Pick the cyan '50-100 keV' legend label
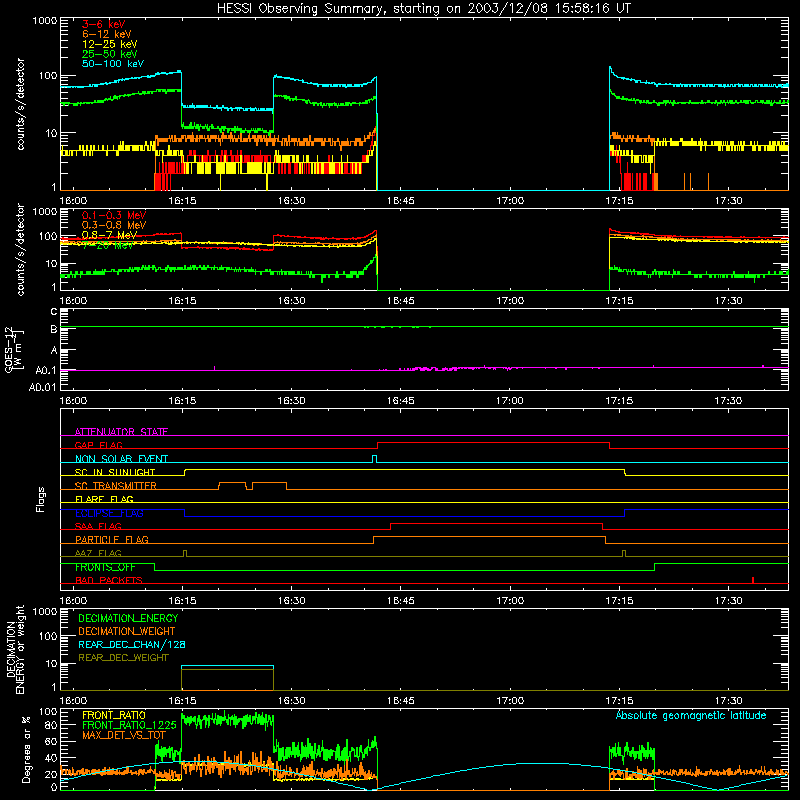The image size is (800, 800). (112, 64)
